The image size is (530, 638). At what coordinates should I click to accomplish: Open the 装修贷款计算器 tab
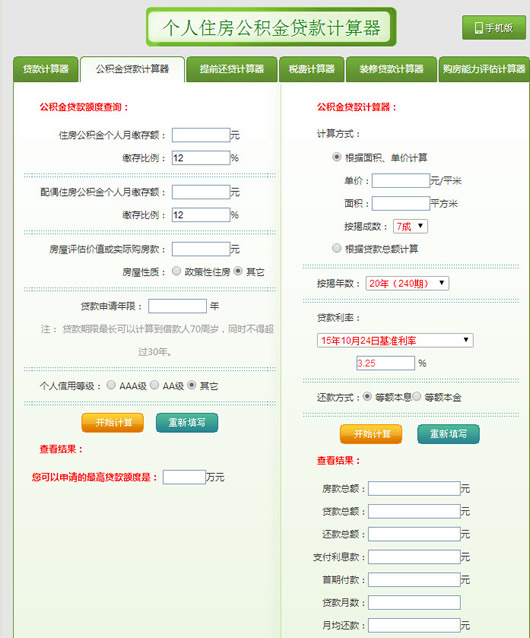[391, 69]
